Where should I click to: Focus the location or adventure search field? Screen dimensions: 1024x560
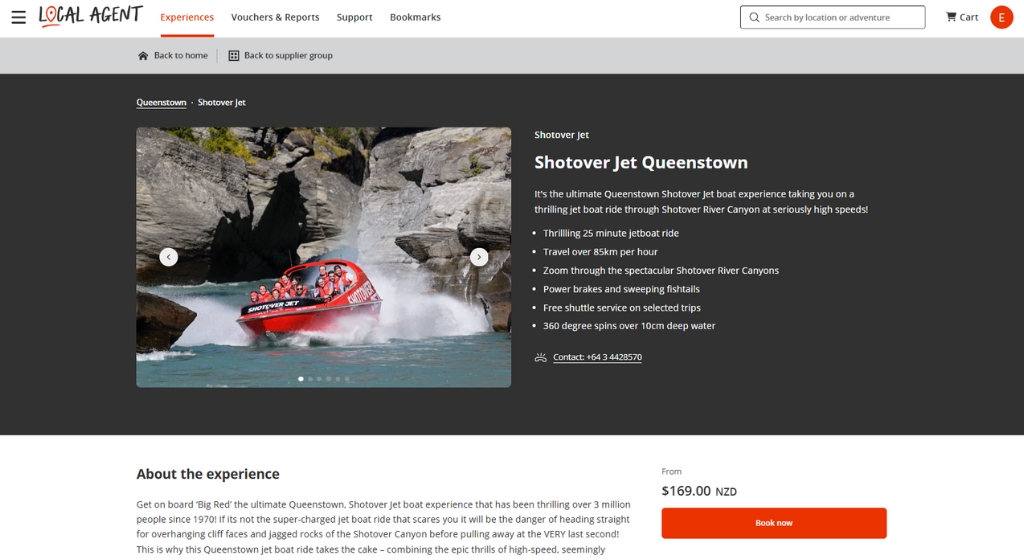pyautogui.click(x=833, y=18)
